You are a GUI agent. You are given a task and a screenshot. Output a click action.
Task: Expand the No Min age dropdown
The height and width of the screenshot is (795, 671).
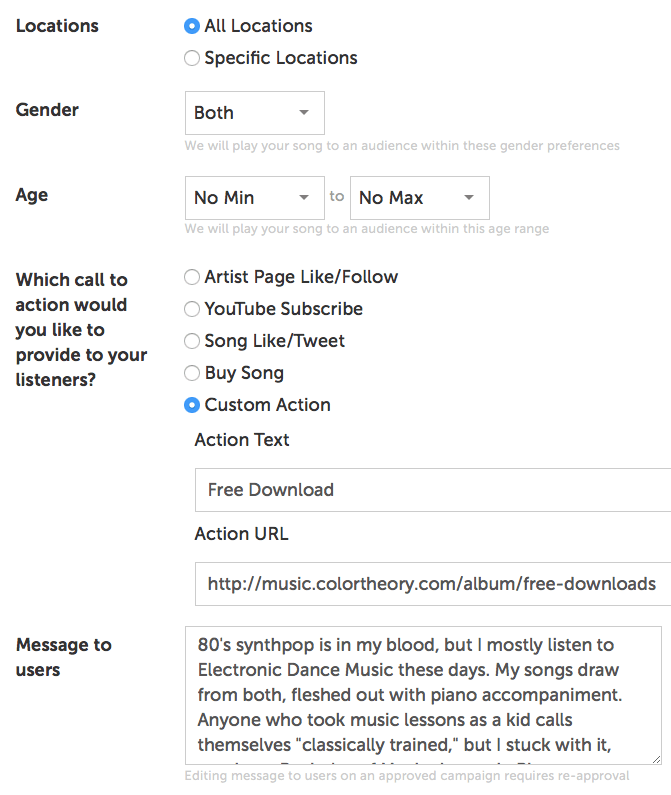coord(254,198)
